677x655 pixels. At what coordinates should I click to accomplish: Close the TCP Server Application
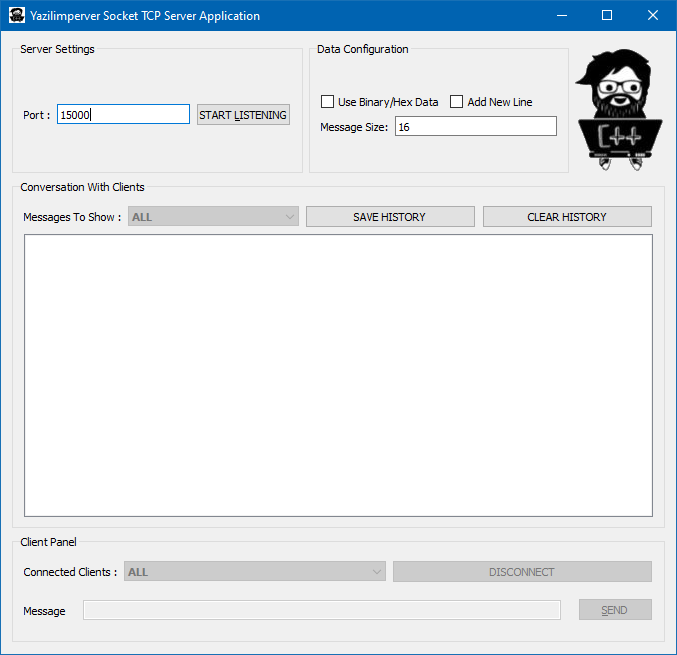tap(652, 16)
